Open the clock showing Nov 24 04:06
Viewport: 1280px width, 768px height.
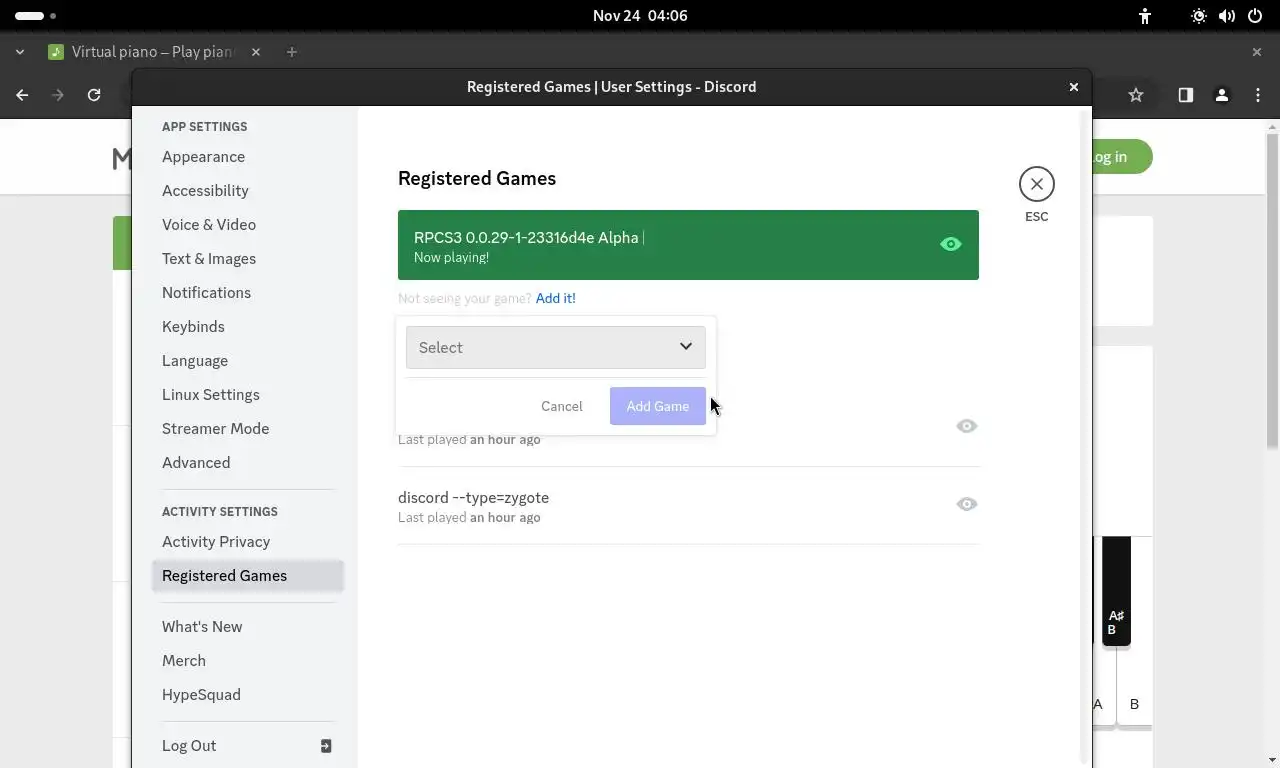pyautogui.click(x=640, y=16)
